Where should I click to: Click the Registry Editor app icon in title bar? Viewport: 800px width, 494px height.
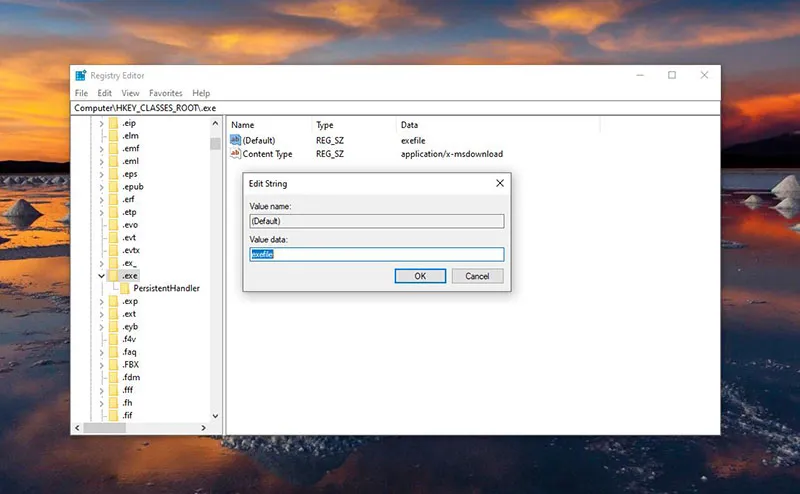point(80,76)
